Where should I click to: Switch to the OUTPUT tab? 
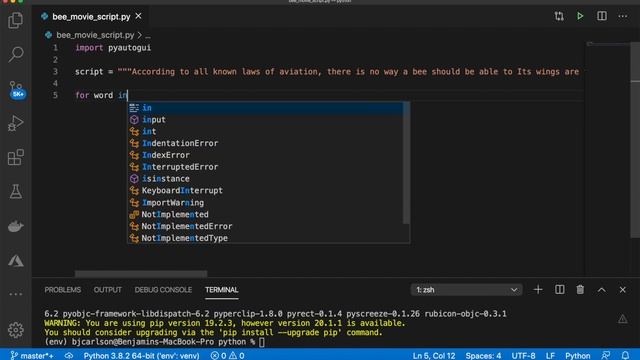(107, 290)
